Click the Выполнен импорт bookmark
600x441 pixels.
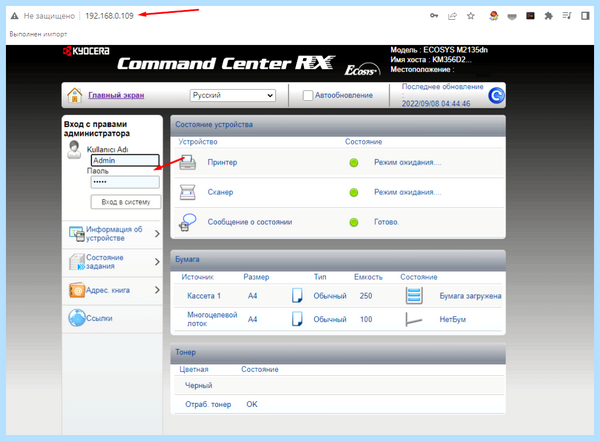(38, 34)
